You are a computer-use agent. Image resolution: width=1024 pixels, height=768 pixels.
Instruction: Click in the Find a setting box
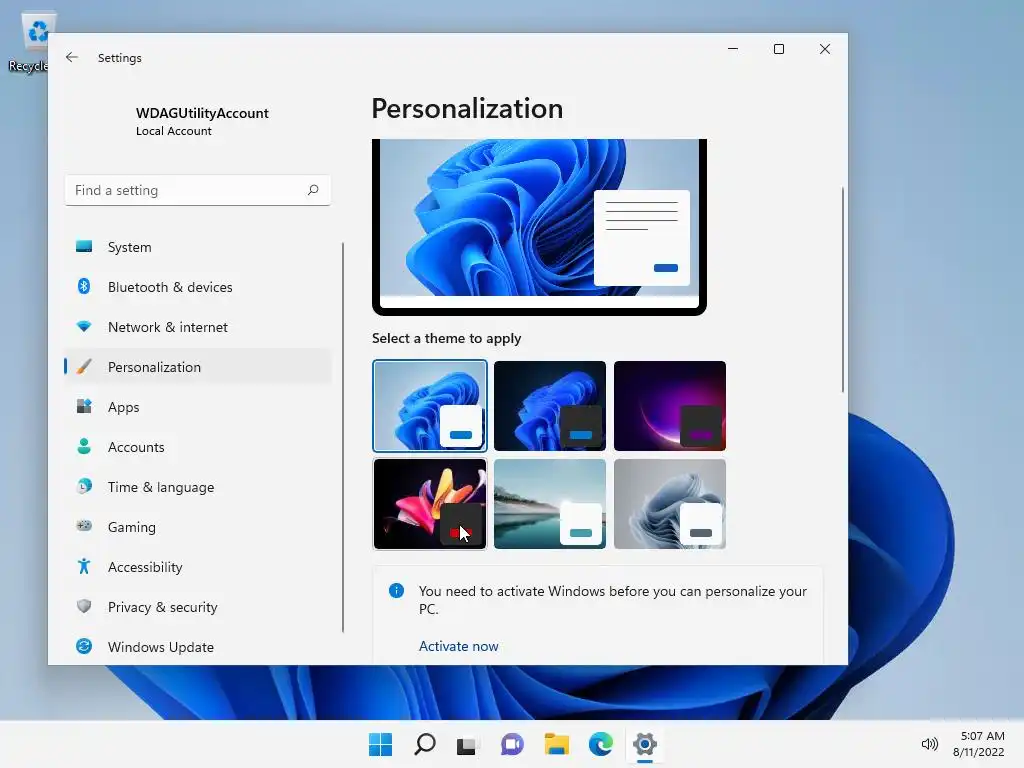click(198, 190)
